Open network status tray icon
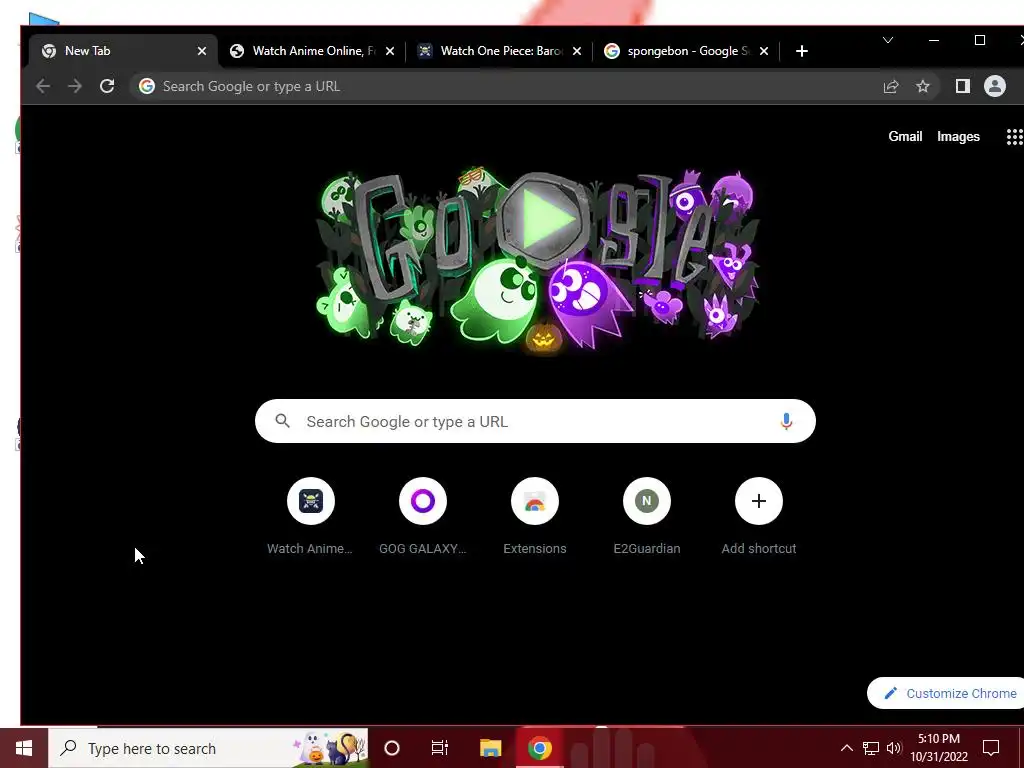The image size is (1024, 768). click(x=871, y=748)
